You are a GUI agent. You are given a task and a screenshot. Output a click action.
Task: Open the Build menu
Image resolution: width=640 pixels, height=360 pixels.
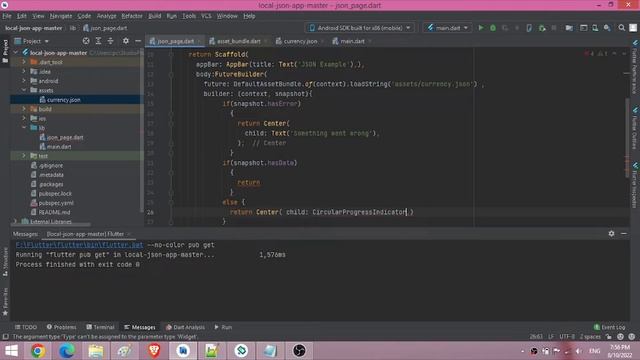154,16
